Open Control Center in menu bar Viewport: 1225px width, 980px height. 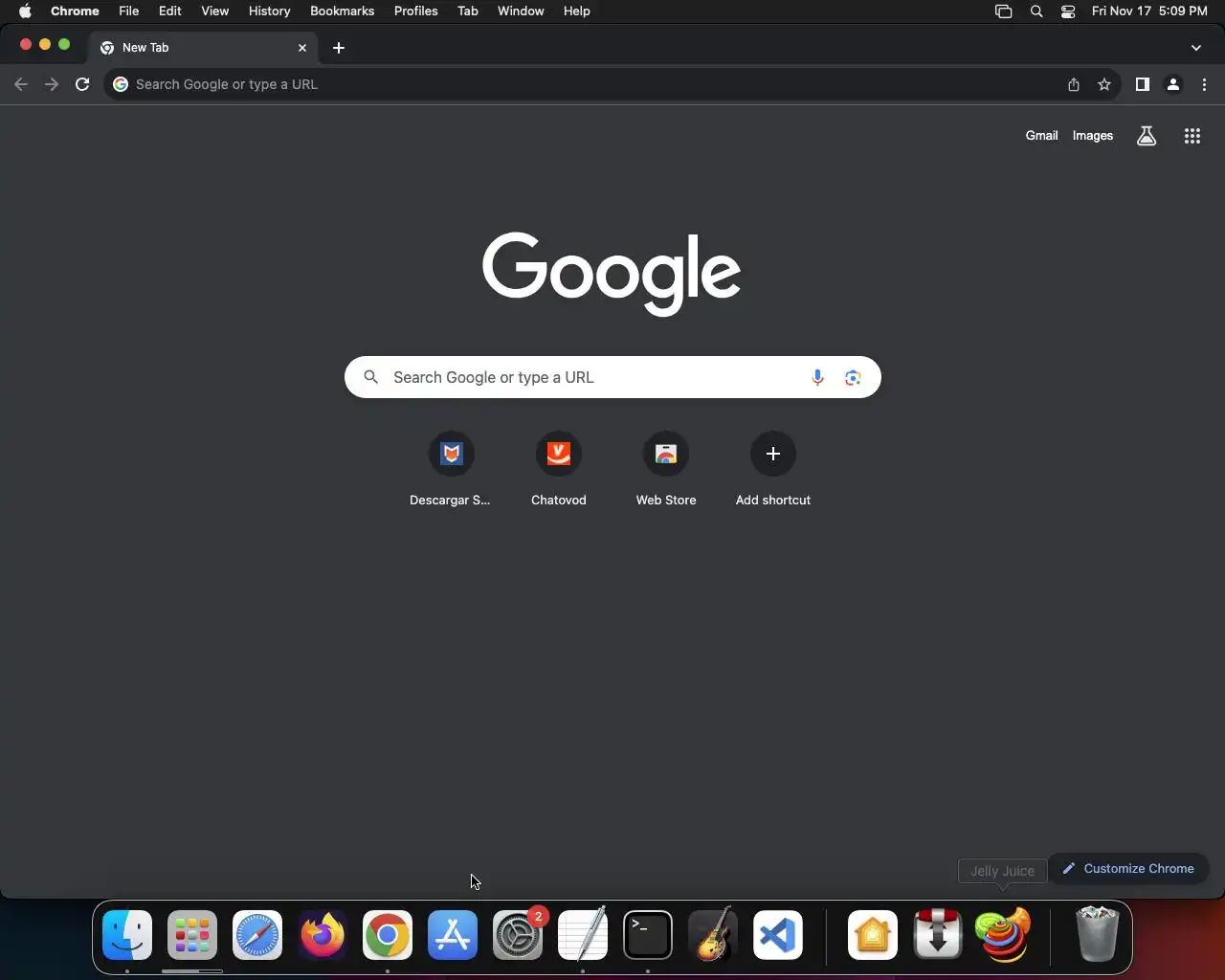pyautogui.click(x=1068, y=11)
